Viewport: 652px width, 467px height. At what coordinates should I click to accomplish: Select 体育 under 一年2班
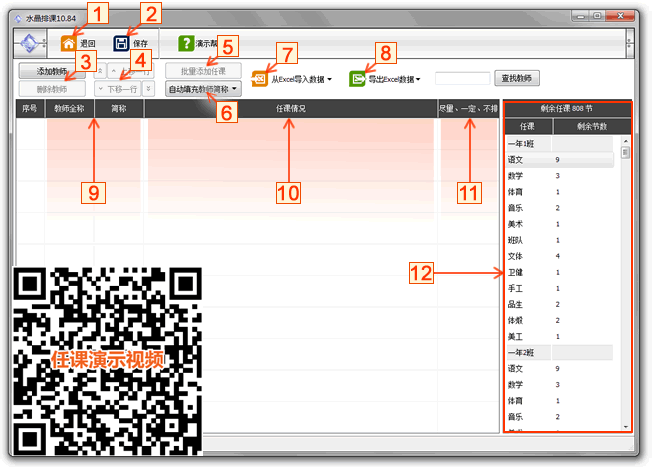click(x=560, y=401)
